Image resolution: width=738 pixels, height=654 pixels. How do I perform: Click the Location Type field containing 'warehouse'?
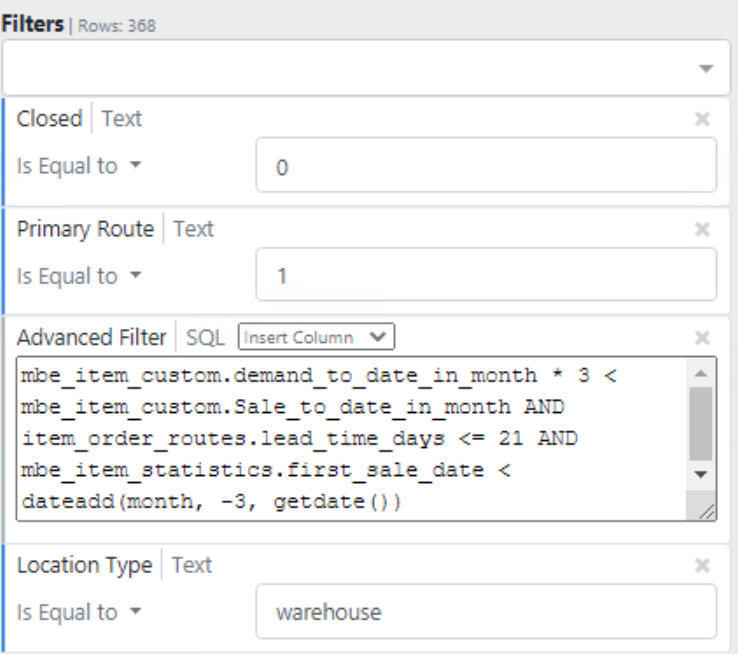coord(486,612)
